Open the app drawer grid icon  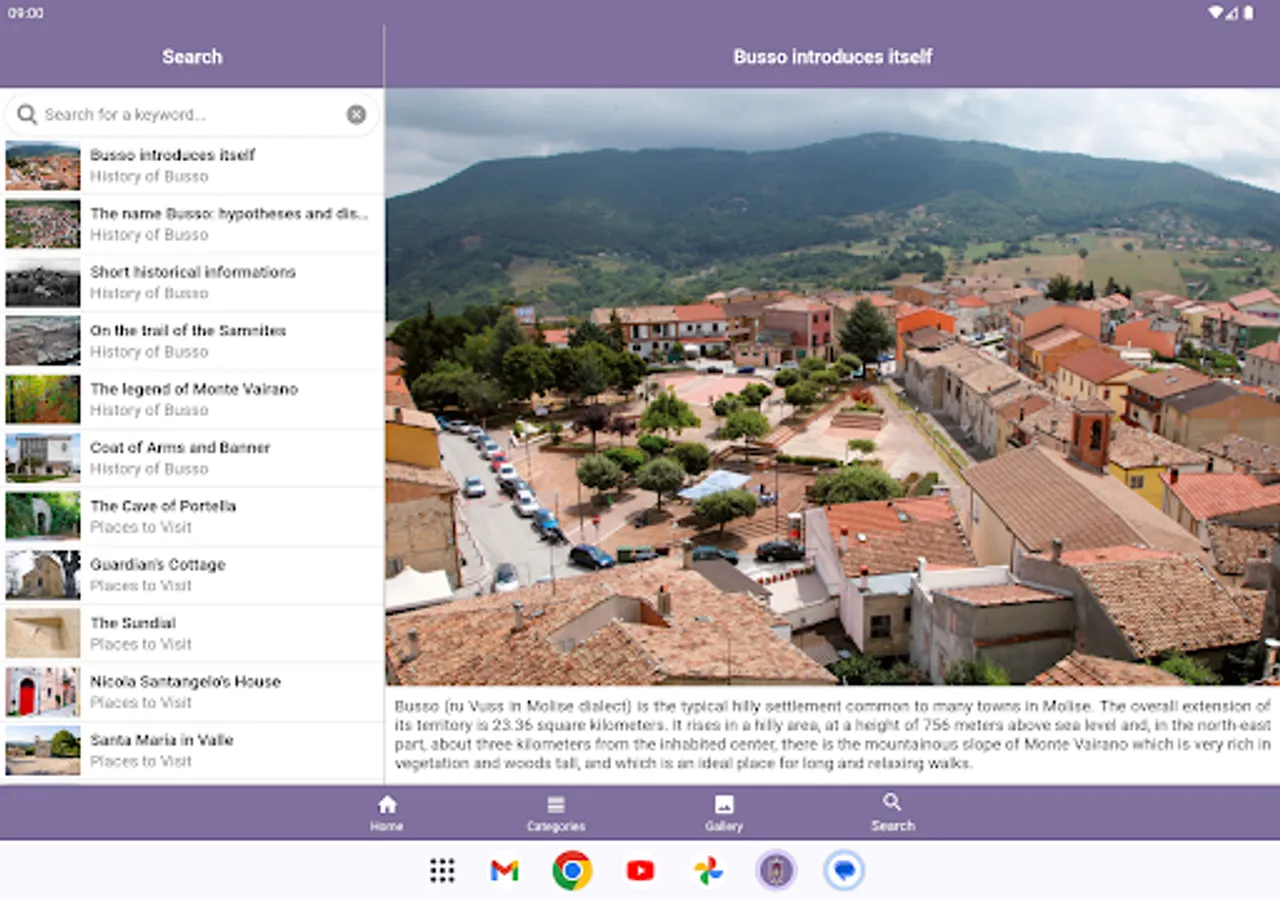pos(442,871)
